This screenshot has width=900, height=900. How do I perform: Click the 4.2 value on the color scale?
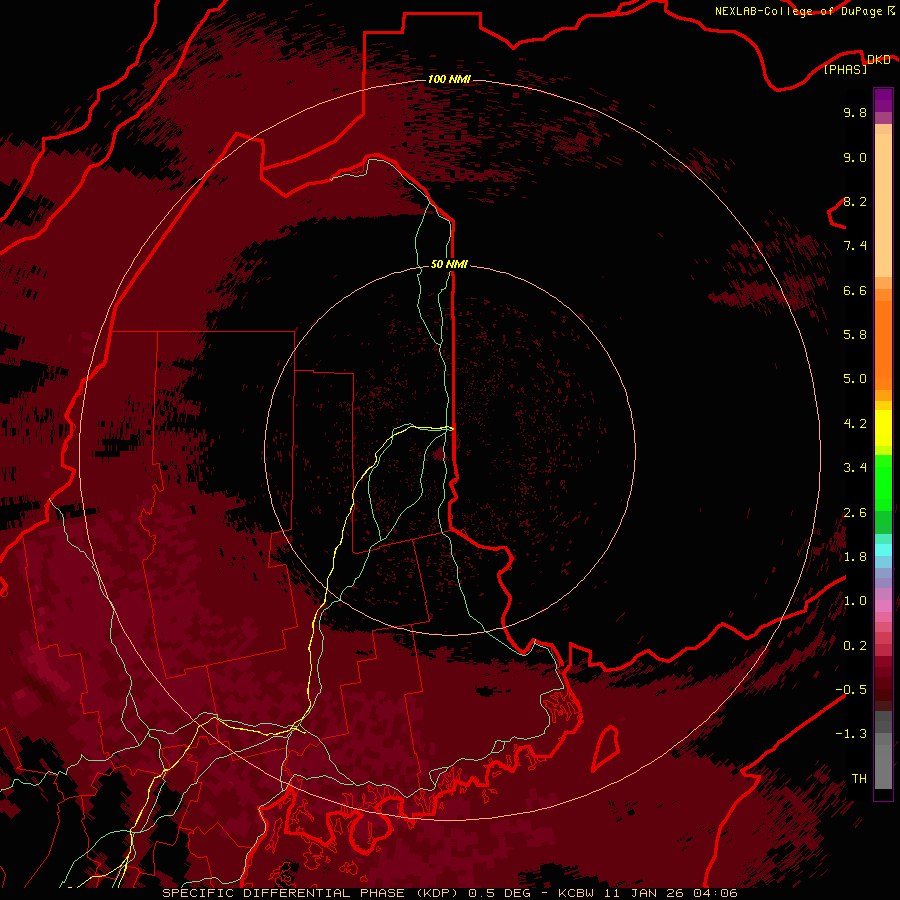point(855,424)
